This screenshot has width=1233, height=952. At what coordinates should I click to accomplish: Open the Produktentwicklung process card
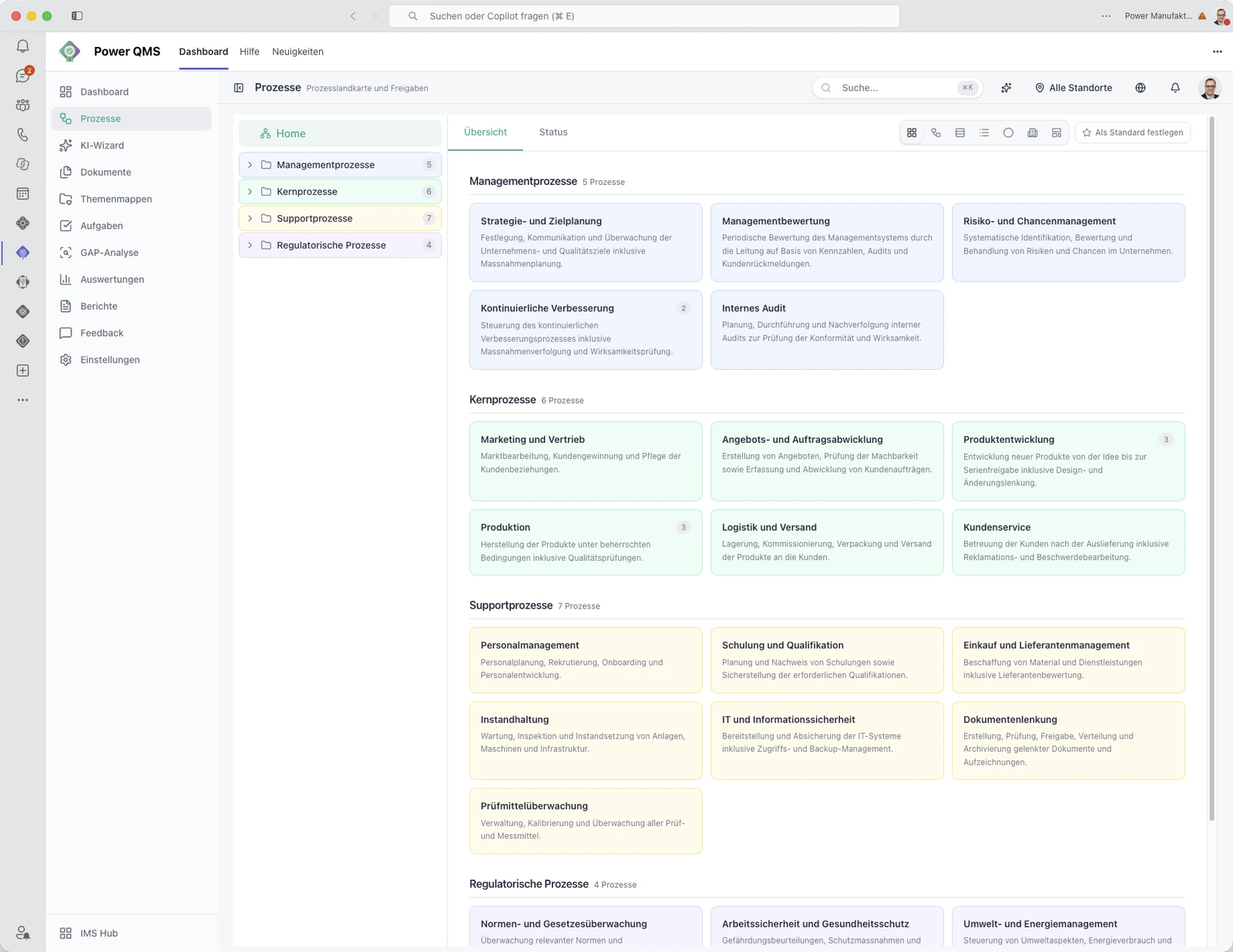click(1068, 461)
